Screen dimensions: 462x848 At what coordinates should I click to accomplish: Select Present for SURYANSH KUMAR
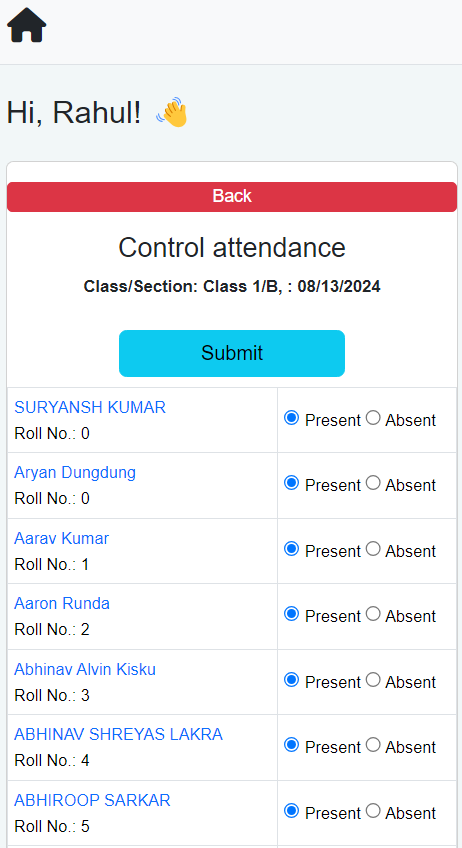pos(292,418)
